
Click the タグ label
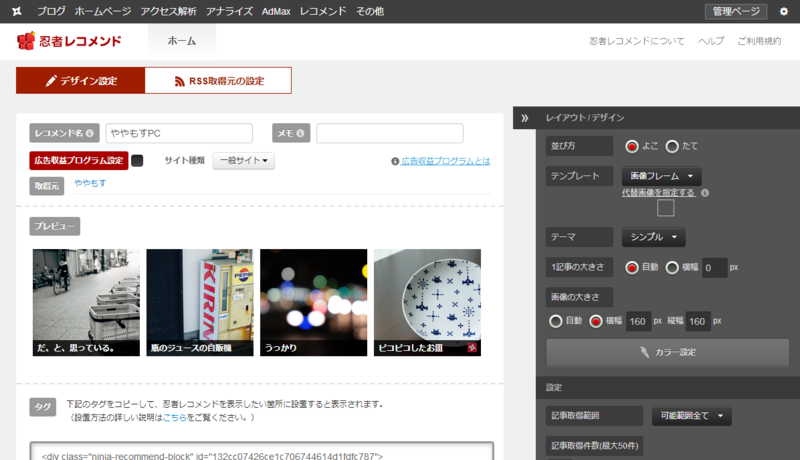(x=43, y=407)
